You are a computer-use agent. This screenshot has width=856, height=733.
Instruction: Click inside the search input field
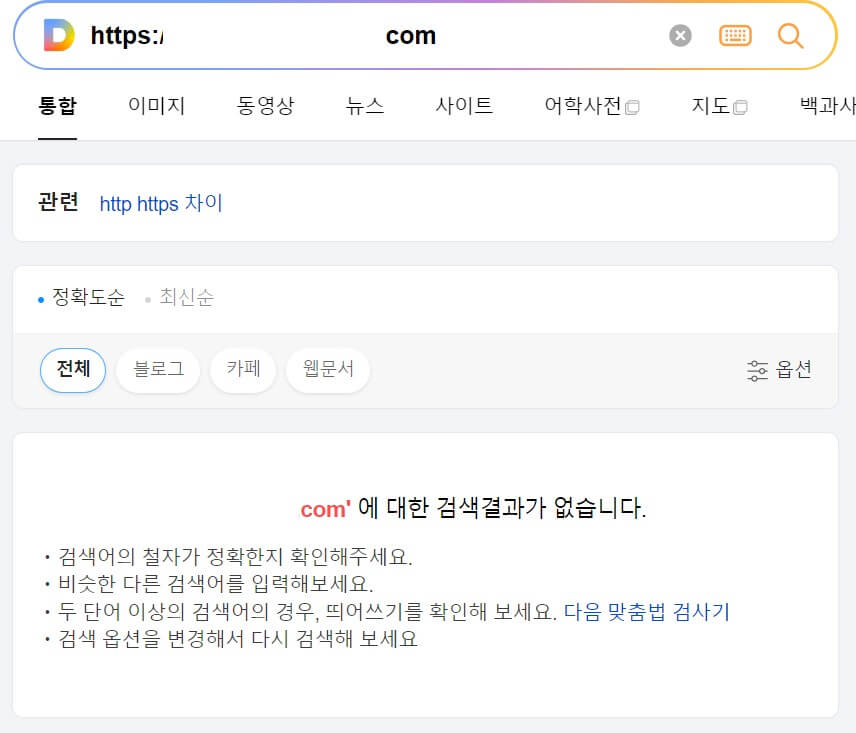pyautogui.click(x=400, y=35)
